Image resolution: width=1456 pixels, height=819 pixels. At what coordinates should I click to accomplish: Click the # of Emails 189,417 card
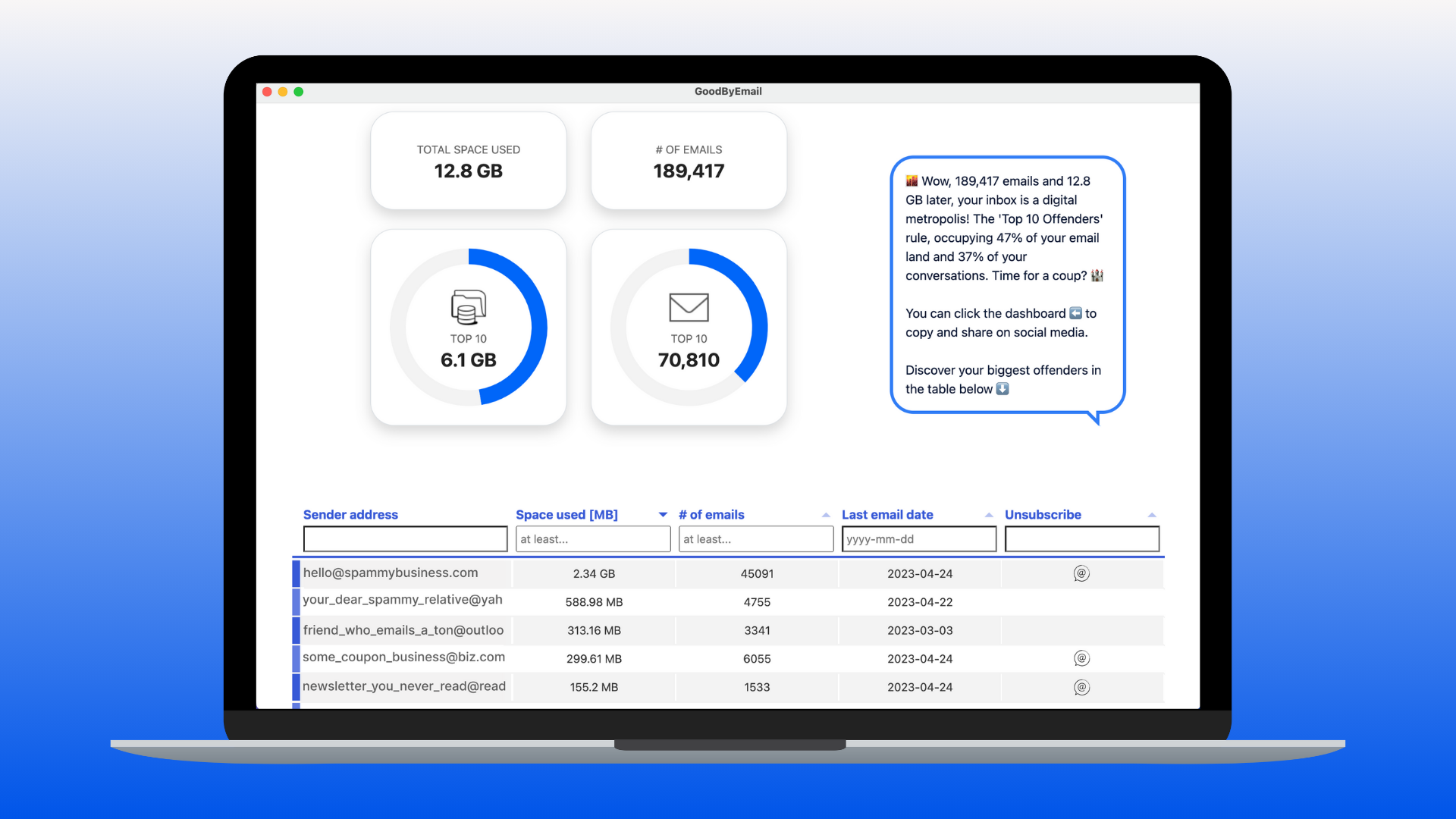[689, 161]
